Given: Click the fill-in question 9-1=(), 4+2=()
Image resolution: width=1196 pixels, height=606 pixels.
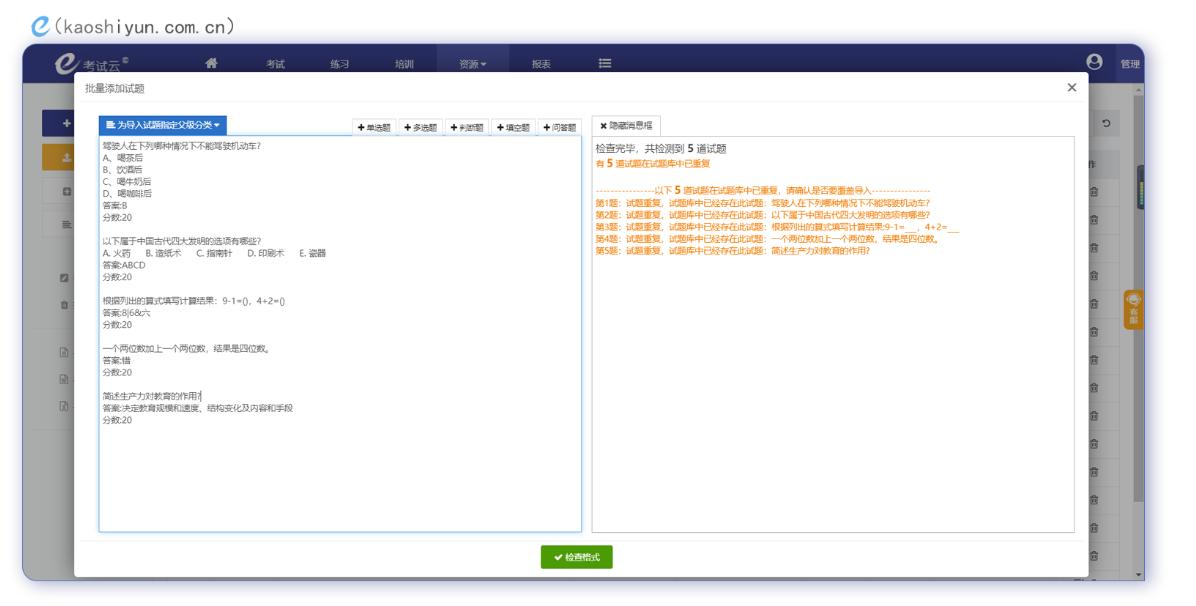Looking at the screenshot, I should [x=194, y=301].
